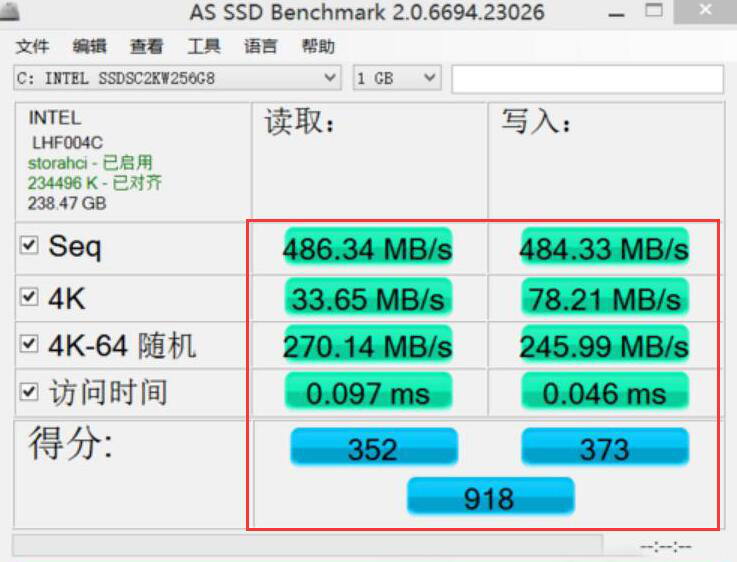
Task: Click the storahci - 已启用 driver status
Action: (x=90, y=163)
